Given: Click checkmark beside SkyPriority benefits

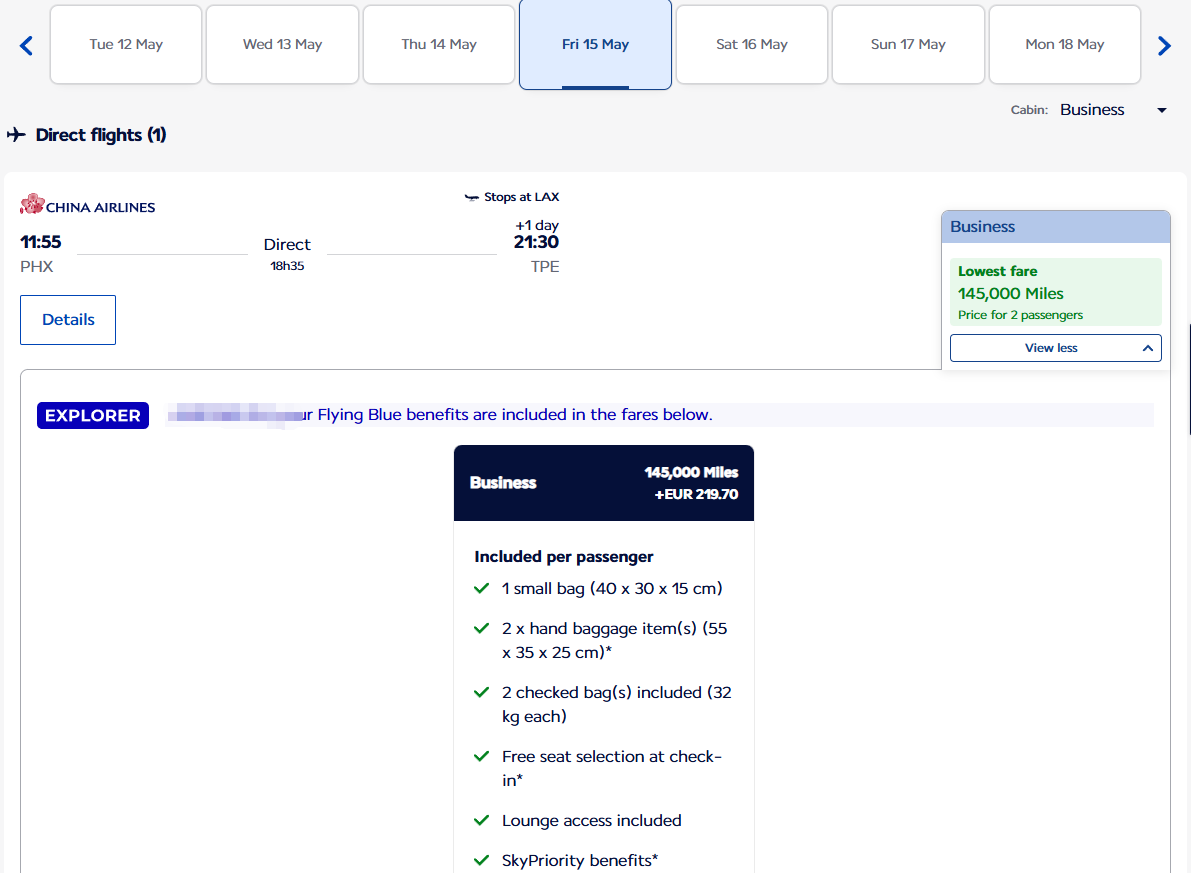Looking at the screenshot, I should point(481,860).
